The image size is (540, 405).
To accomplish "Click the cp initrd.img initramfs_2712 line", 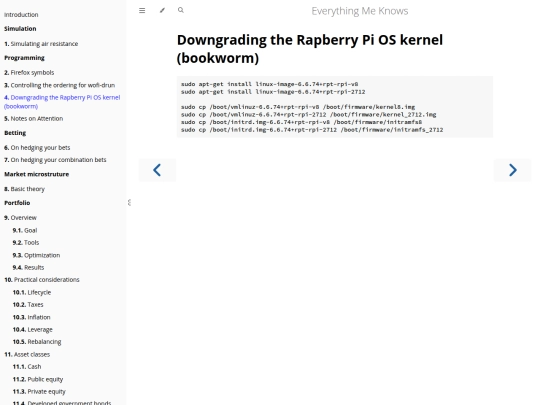I will 312,130.
